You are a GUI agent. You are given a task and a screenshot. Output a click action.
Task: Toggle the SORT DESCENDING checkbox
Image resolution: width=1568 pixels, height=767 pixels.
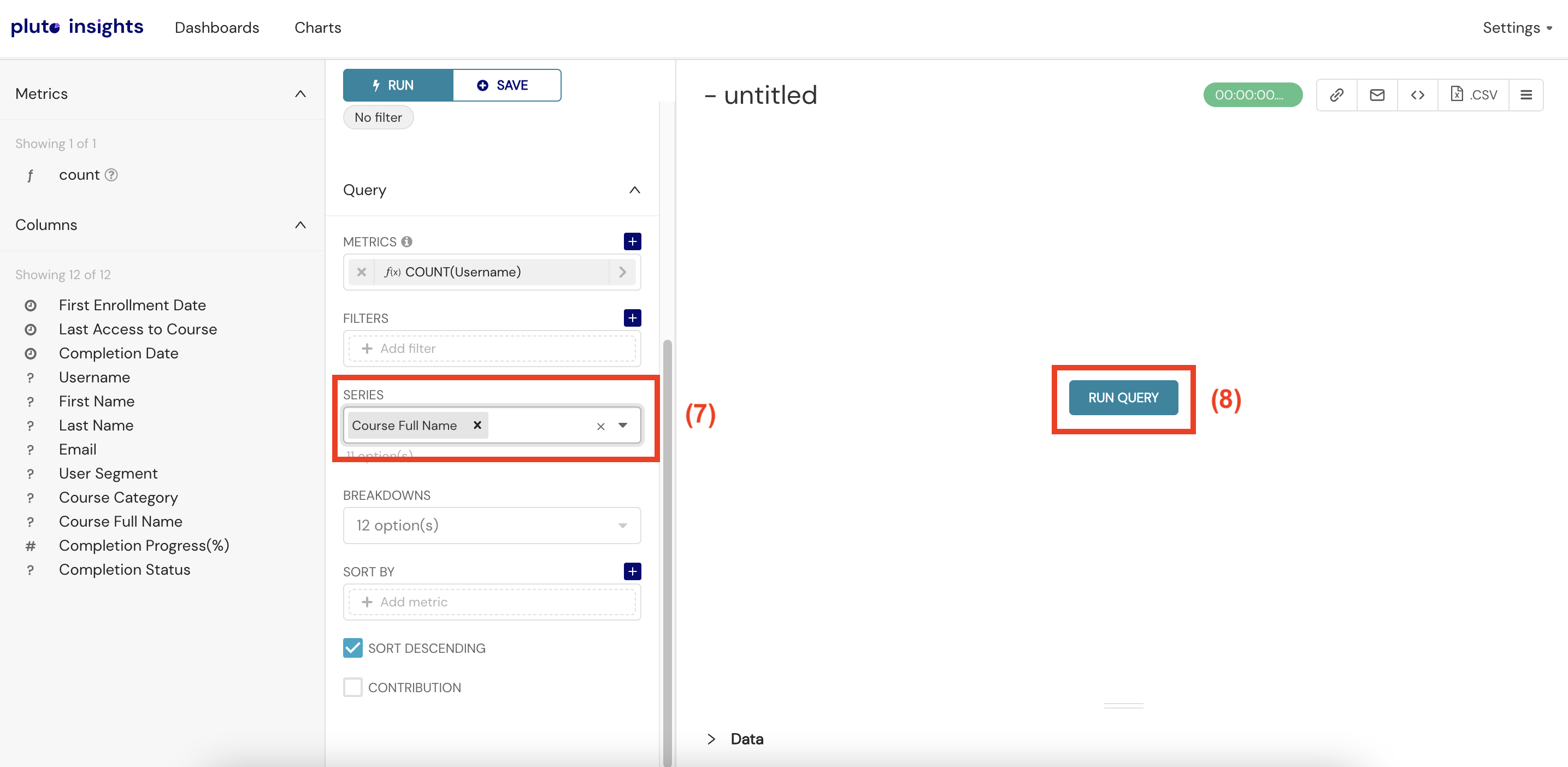pos(352,648)
